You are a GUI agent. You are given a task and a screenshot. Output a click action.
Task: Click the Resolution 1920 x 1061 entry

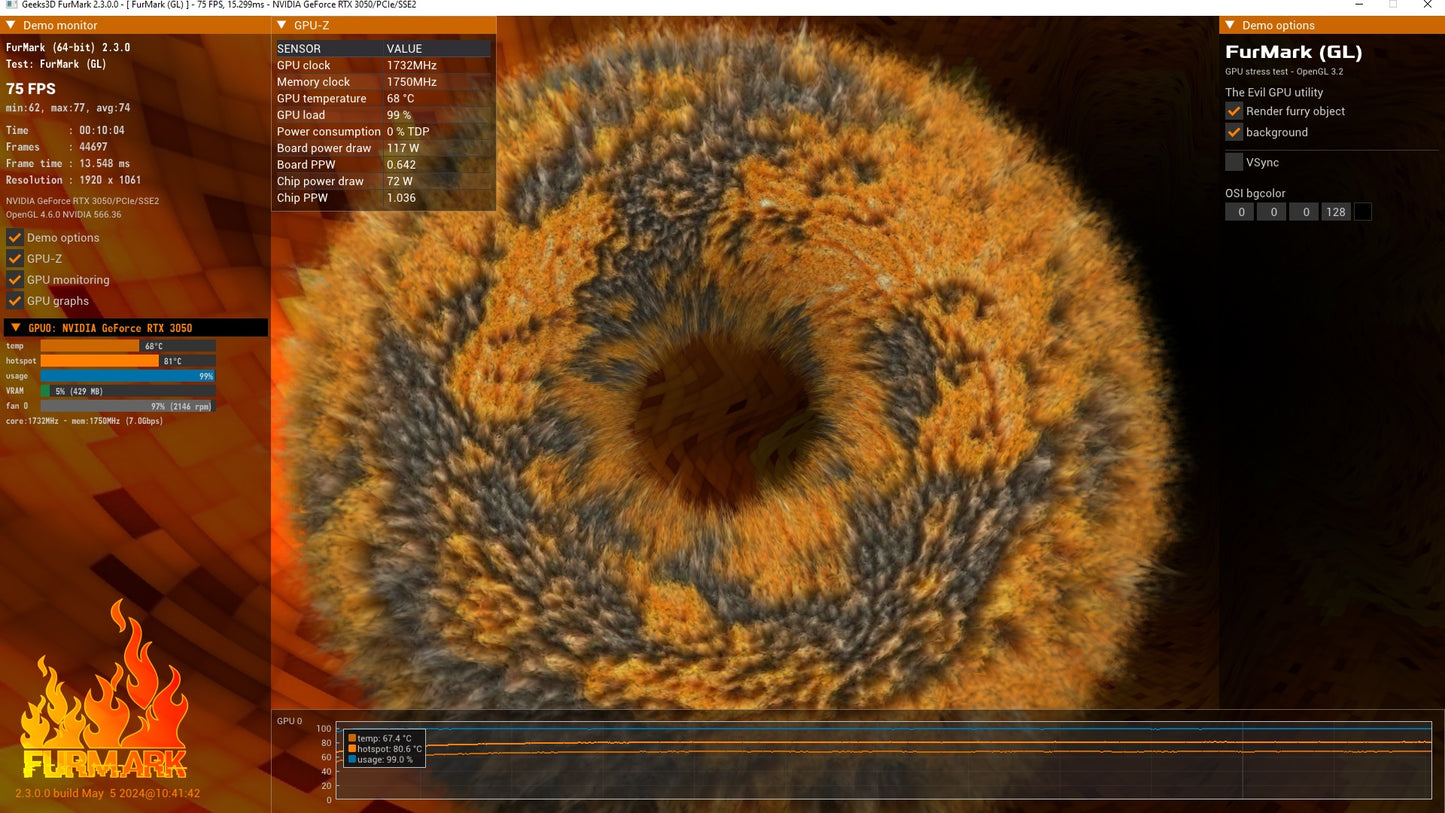click(73, 180)
